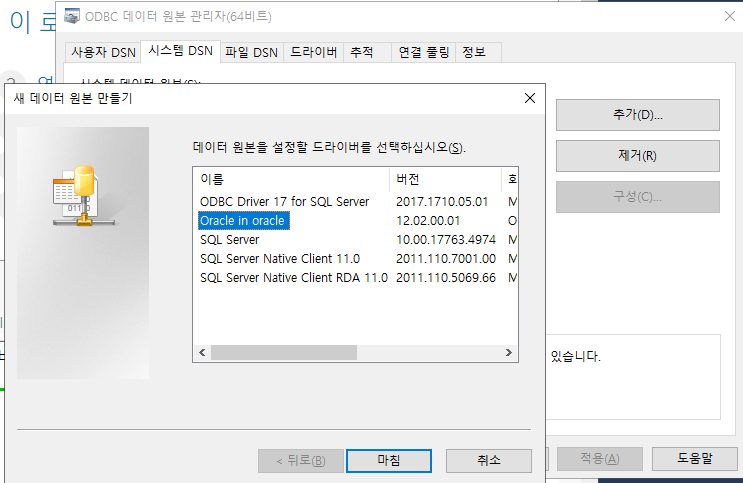743x483 pixels.
Task: Click the 추가(D)... button
Action: [x=637, y=115]
